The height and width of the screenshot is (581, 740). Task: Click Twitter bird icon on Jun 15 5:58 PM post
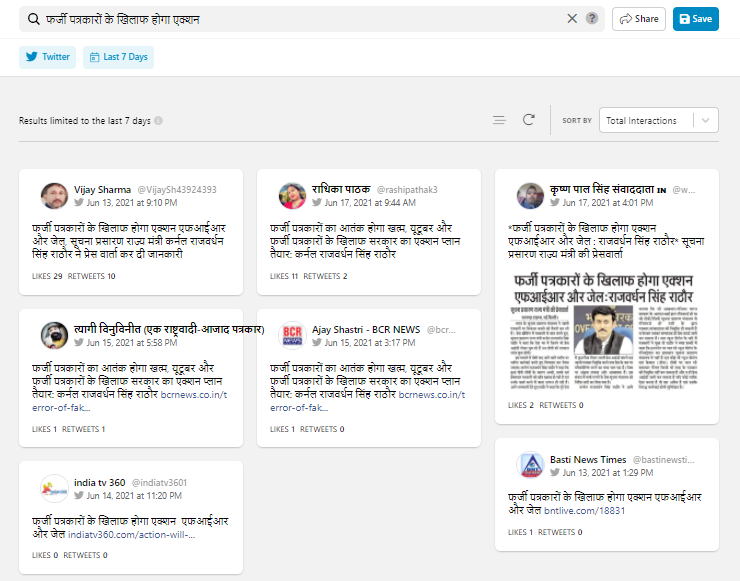(79, 342)
